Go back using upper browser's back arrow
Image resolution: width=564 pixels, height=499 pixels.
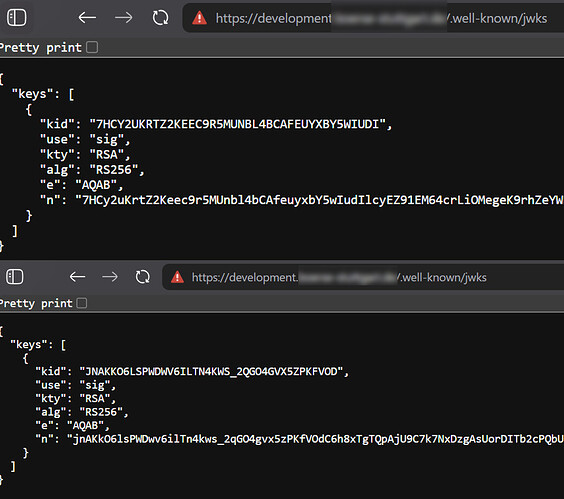[87, 17]
